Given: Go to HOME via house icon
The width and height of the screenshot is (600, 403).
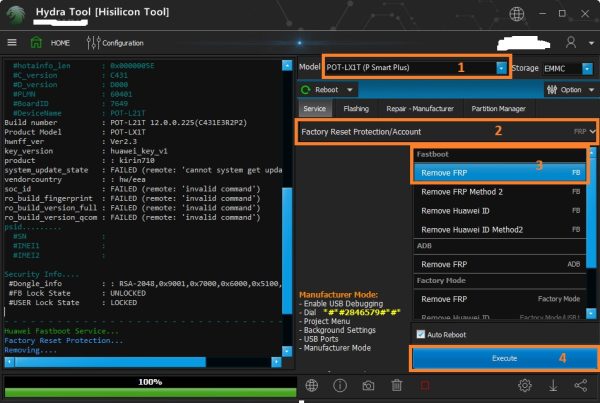Looking at the screenshot, I should tap(36, 42).
